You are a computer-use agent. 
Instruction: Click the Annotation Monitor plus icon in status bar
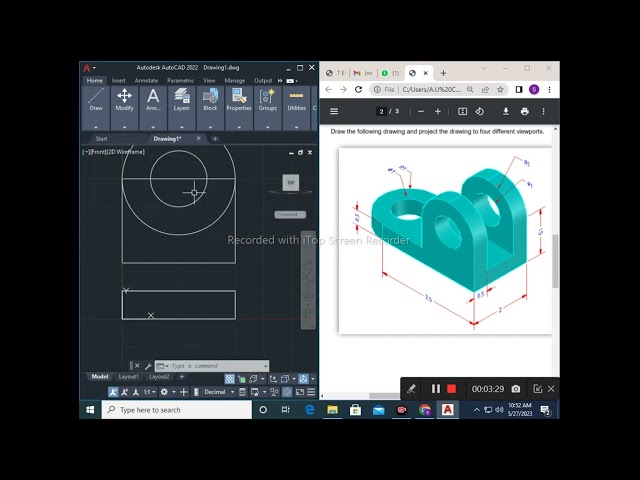coord(184,392)
